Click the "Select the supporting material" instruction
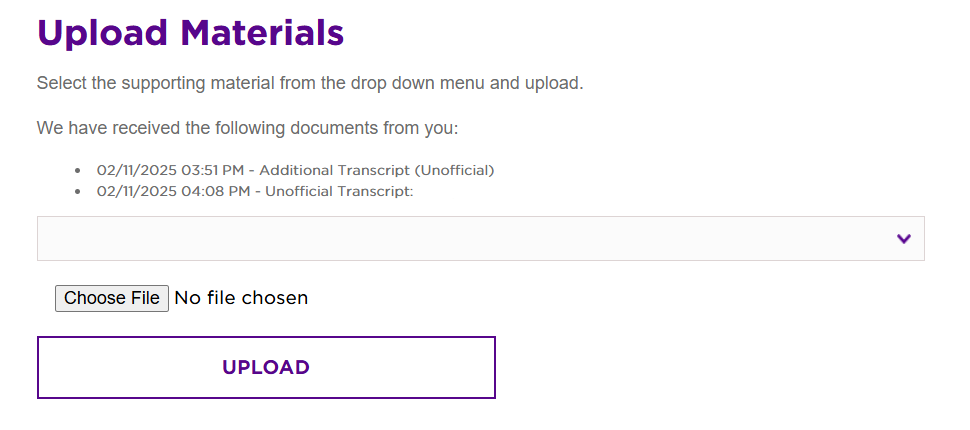Viewport: 970px width, 430px height. coord(309,83)
